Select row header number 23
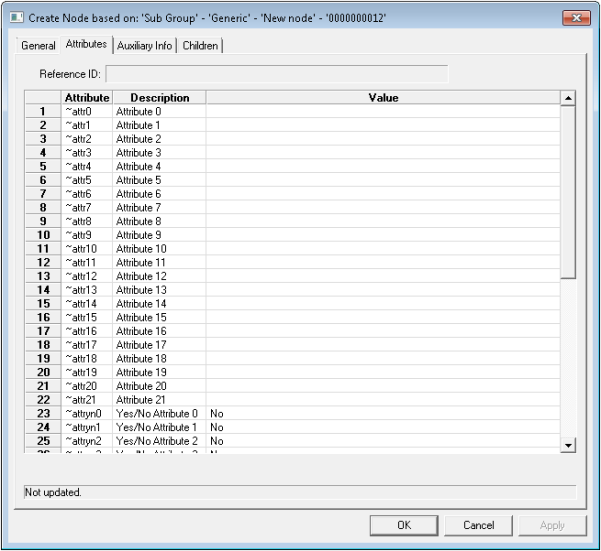The height and width of the screenshot is (551, 601). (43, 413)
